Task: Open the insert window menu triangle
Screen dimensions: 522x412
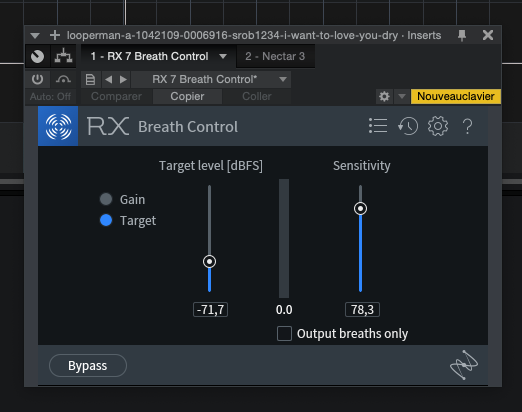Action: [35, 35]
